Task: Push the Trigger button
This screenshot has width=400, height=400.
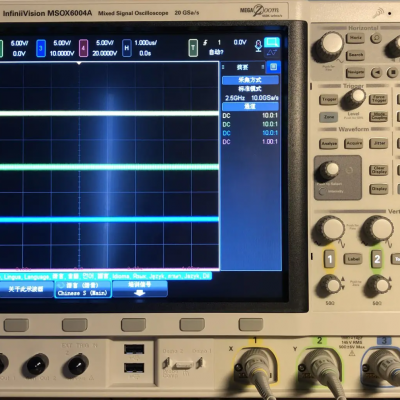Action: [329, 99]
